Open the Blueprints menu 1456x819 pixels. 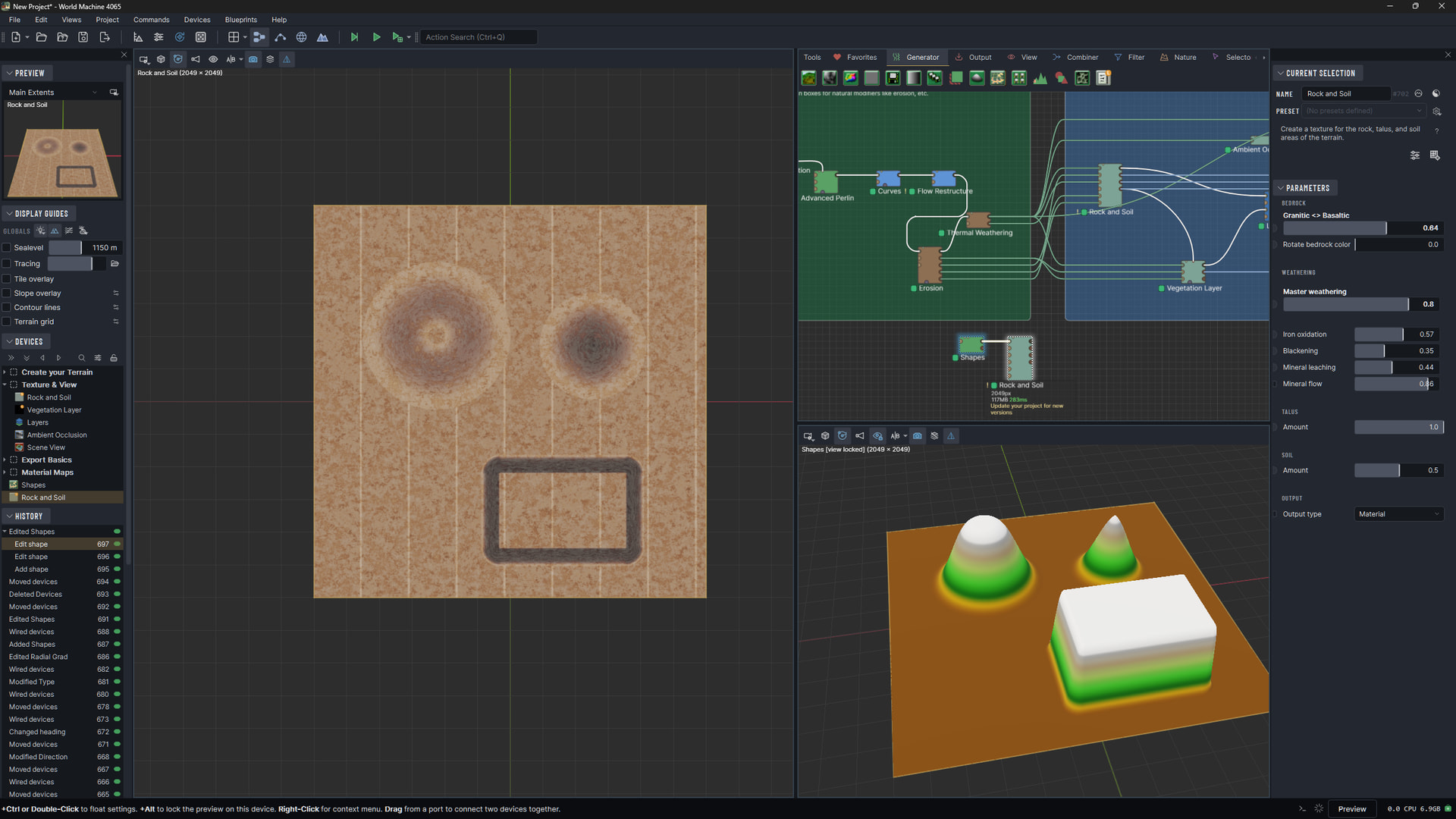(241, 20)
